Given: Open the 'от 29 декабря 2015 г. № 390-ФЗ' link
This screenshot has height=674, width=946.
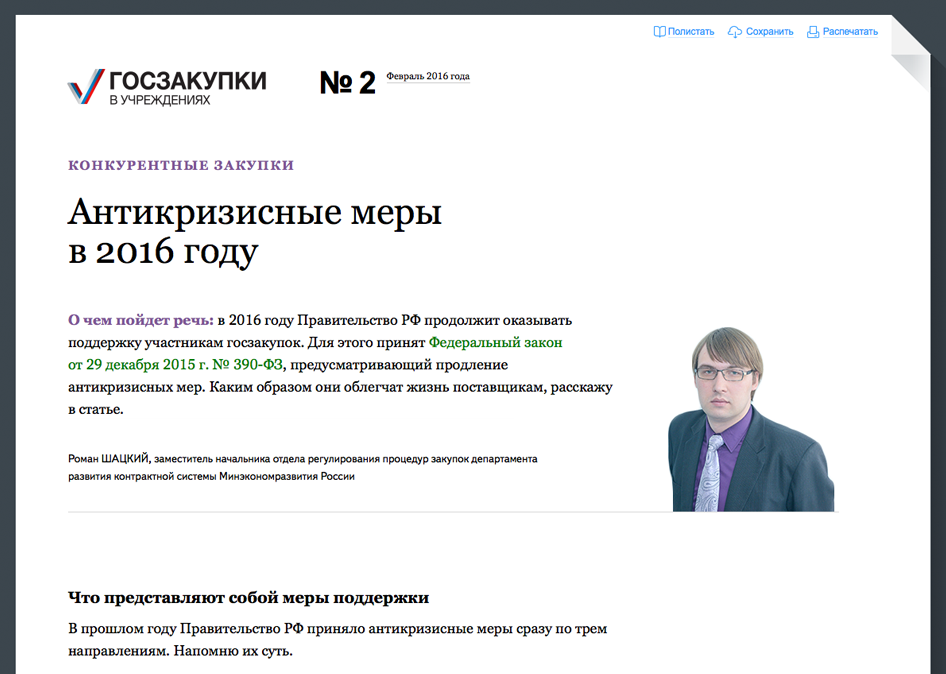Looking at the screenshot, I should pyautogui.click(x=175, y=364).
